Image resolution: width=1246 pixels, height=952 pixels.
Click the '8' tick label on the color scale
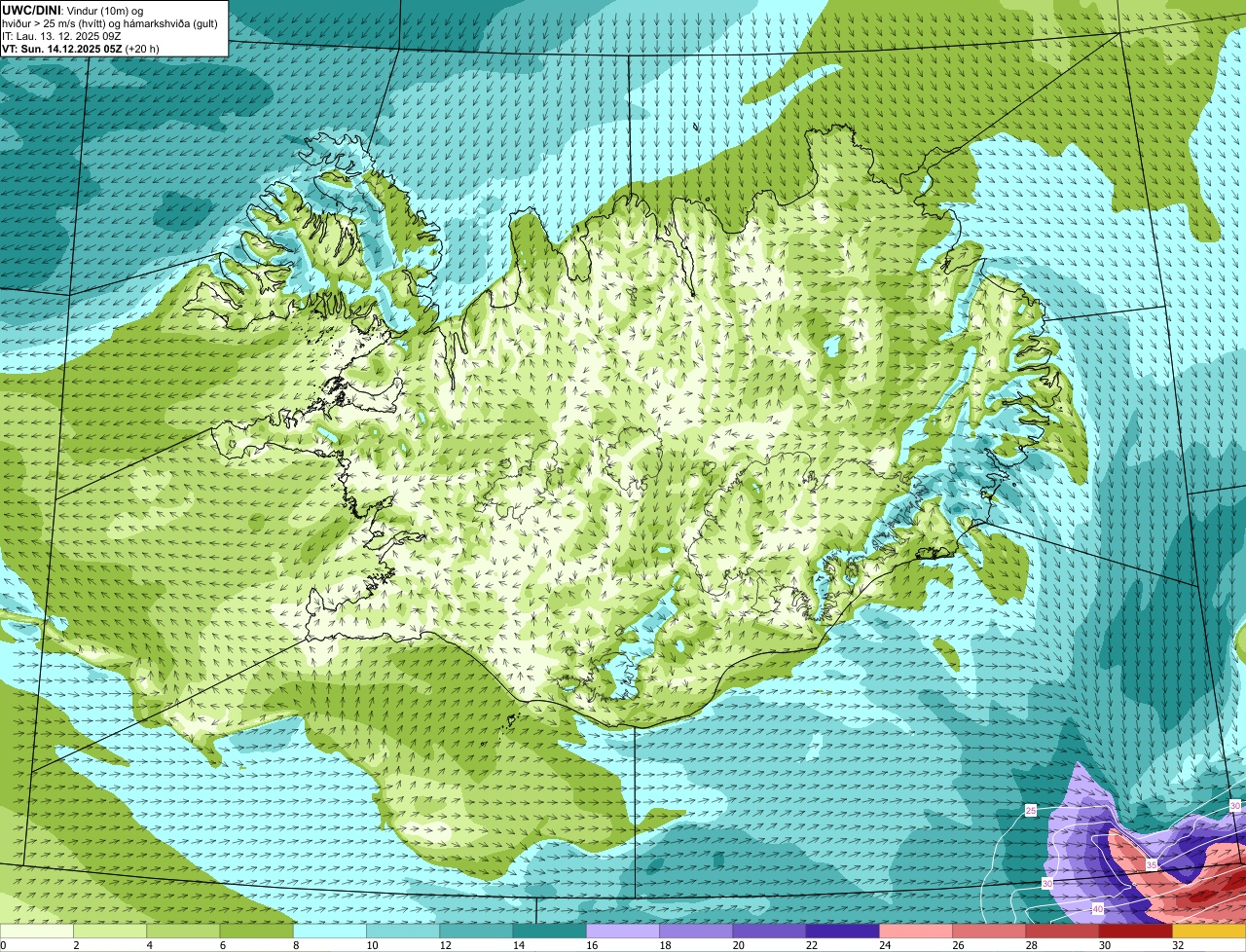295,945
